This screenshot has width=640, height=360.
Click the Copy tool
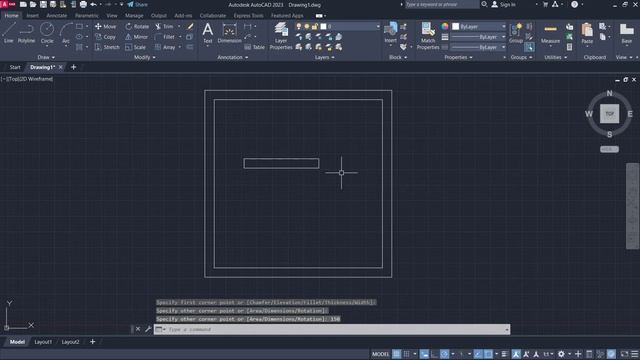[106, 37]
